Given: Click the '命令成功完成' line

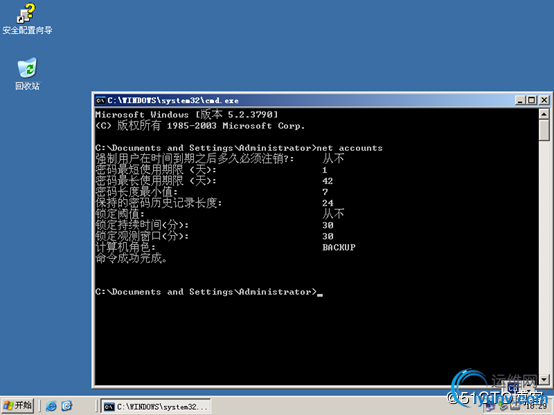Looking at the screenshot, I should (x=131, y=259).
